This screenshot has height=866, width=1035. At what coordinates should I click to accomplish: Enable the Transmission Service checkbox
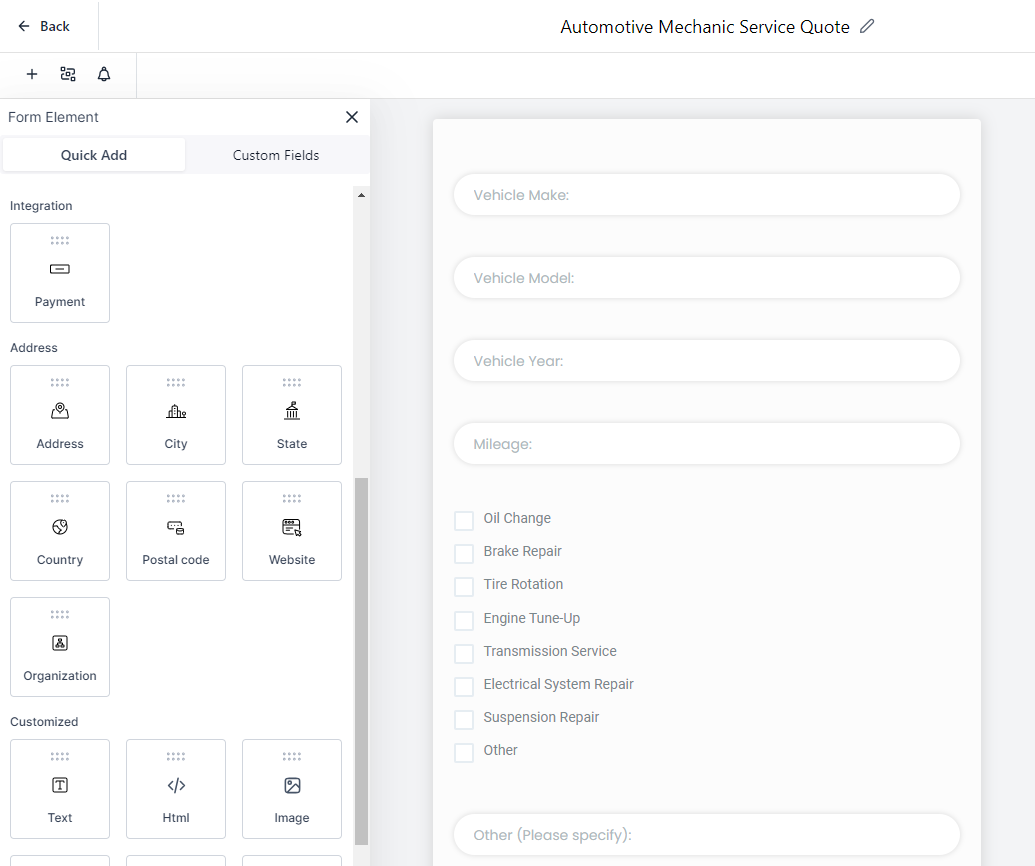pyautogui.click(x=464, y=653)
